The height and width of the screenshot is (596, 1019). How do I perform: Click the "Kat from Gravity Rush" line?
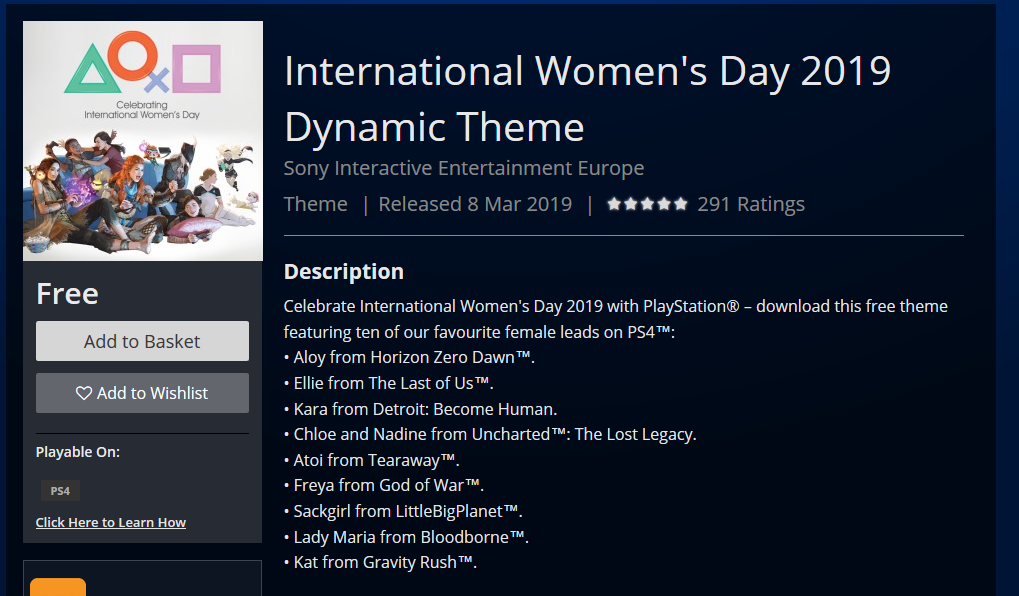pos(380,562)
